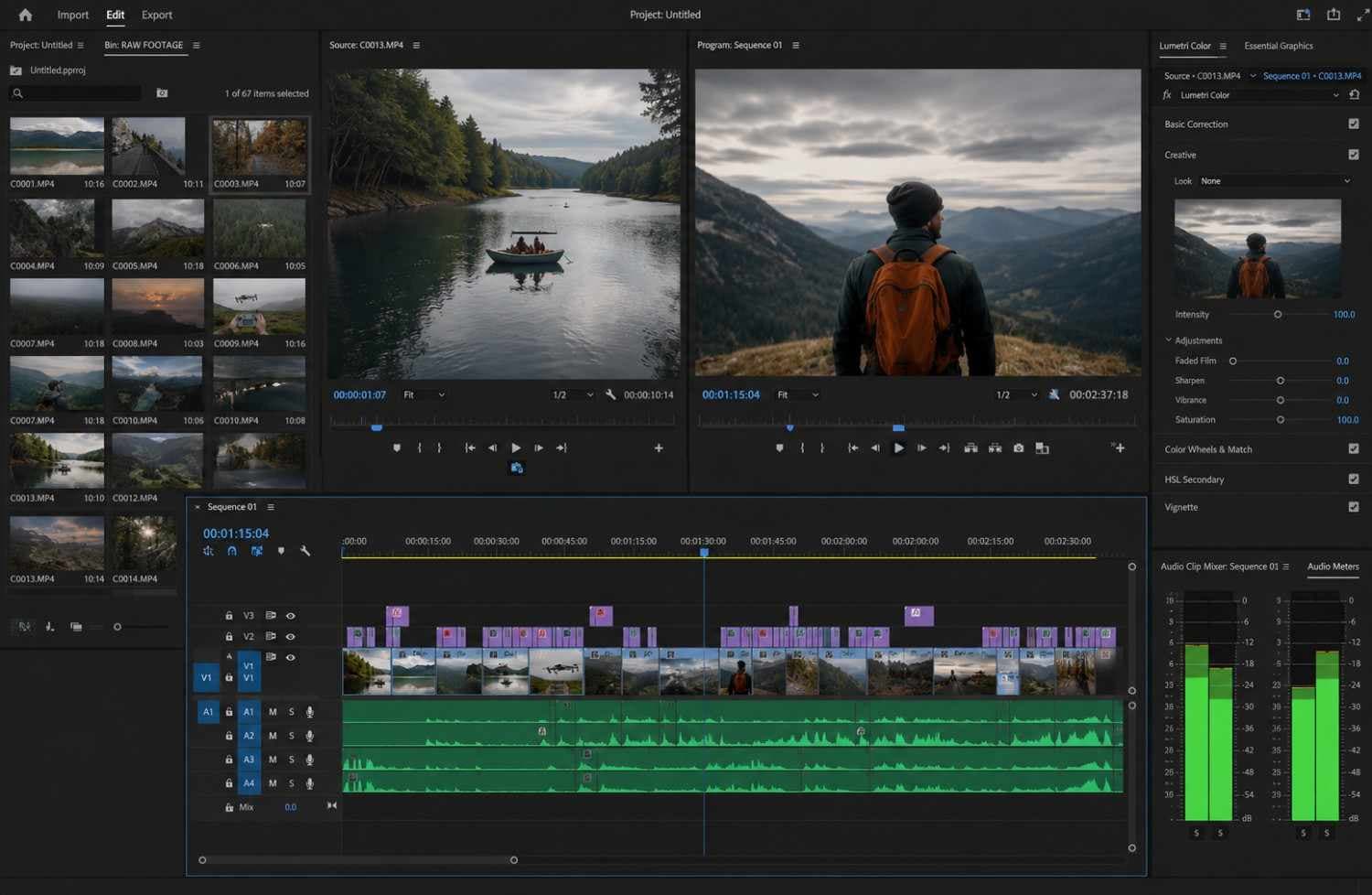Open Timeline display settings wrench
The width and height of the screenshot is (1372, 895).
pos(305,551)
